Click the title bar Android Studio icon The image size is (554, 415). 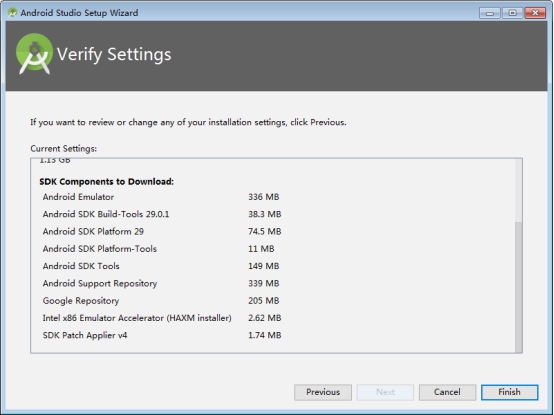tap(12, 13)
